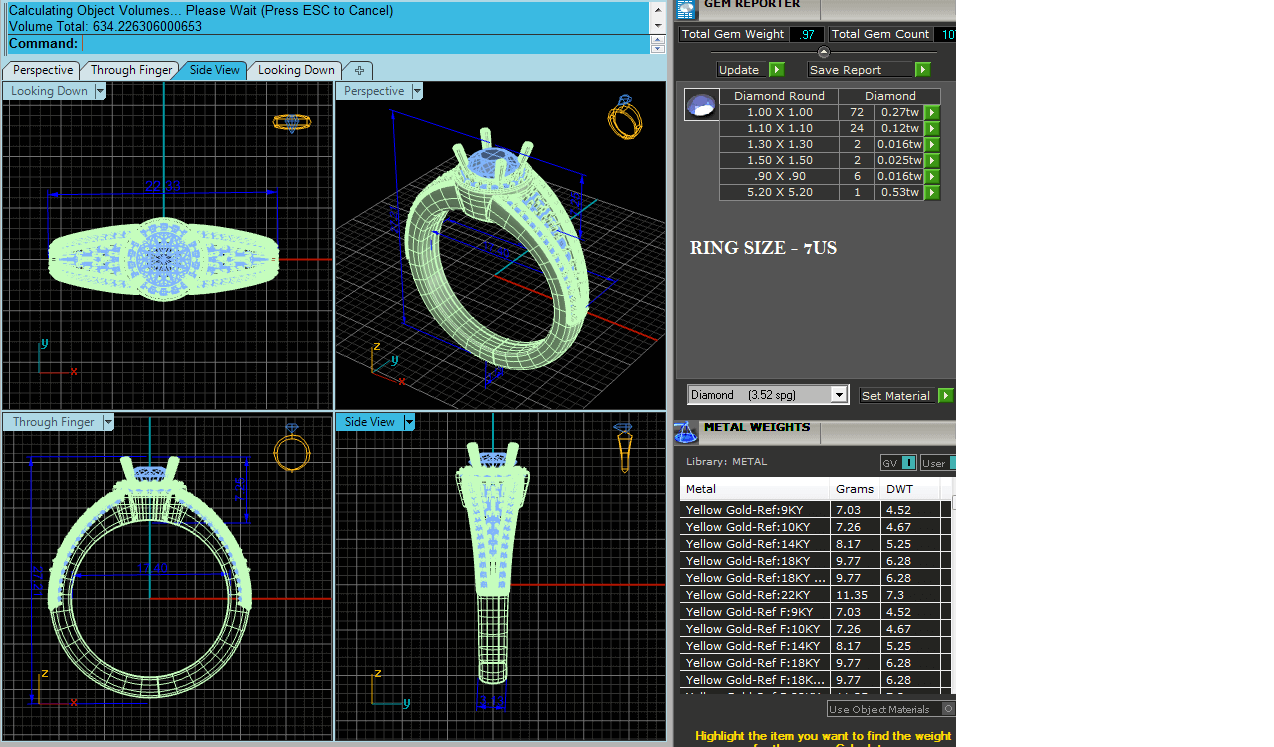Switch to the Perspective viewport tab
1274x747 pixels.
click(x=42, y=70)
